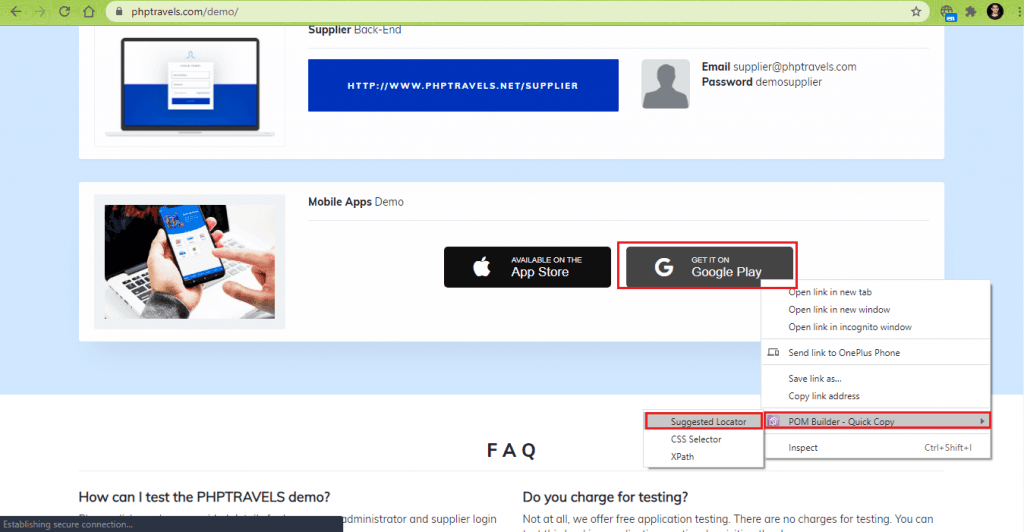Click the Mobile Apps Demo heading

pyautogui.click(x=356, y=202)
